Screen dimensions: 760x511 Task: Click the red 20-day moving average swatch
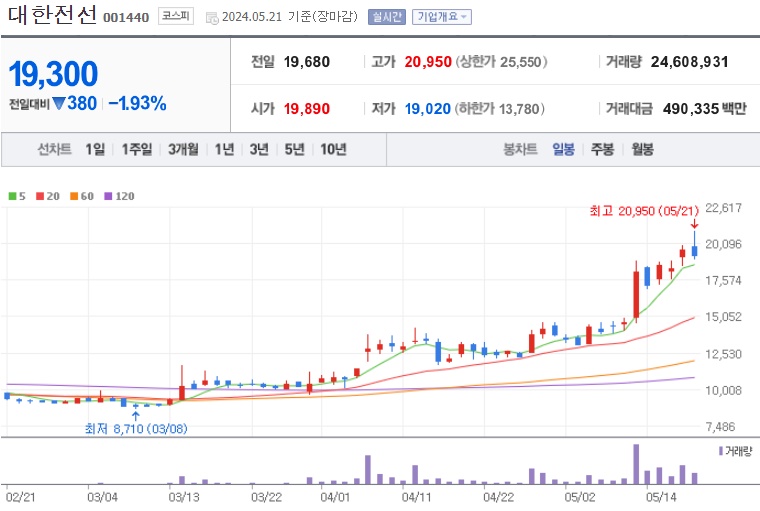pyautogui.click(x=41, y=196)
